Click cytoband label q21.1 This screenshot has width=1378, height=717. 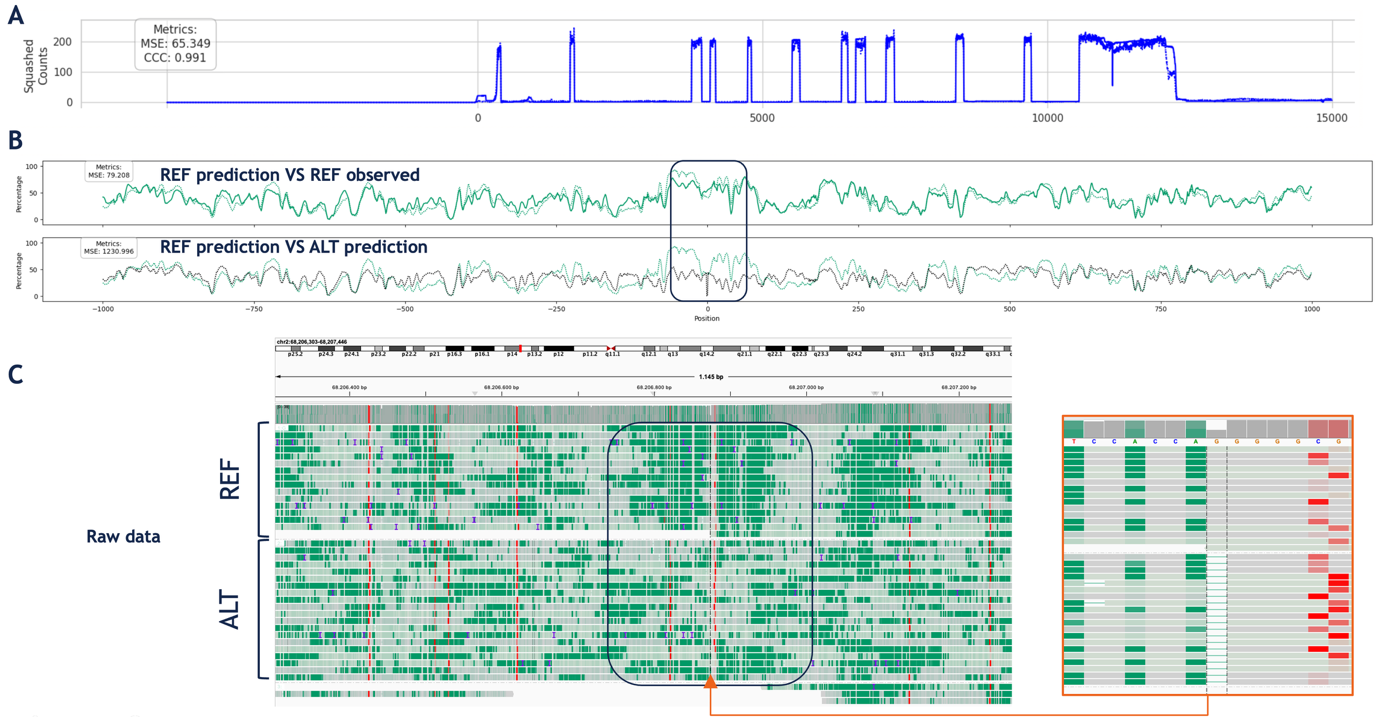(x=745, y=354)
